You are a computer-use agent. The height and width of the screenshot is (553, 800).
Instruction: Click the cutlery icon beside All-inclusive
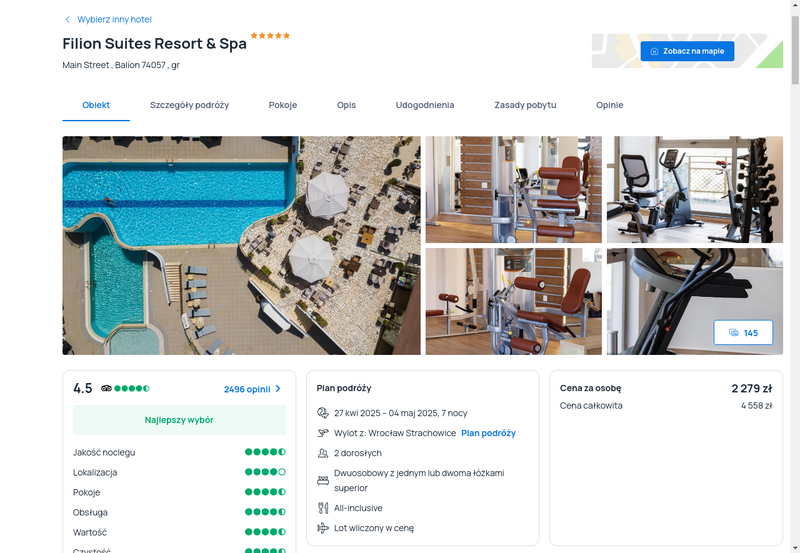(322, 508)
